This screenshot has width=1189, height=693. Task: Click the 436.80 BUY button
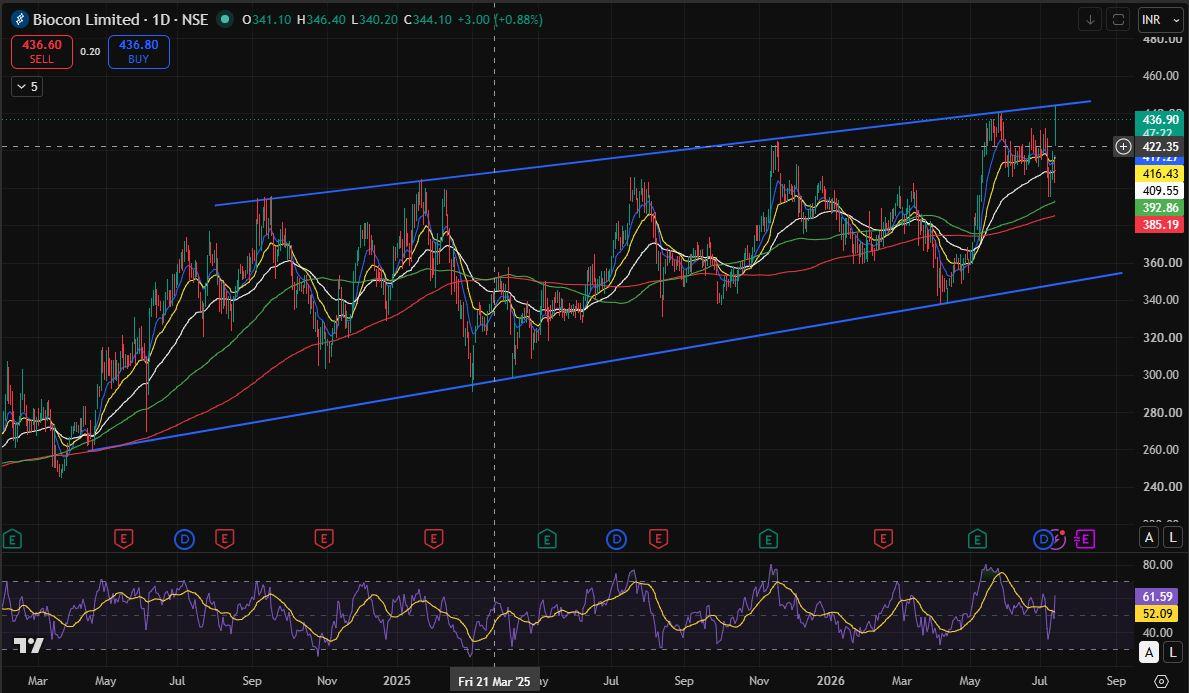pos(139,52)
